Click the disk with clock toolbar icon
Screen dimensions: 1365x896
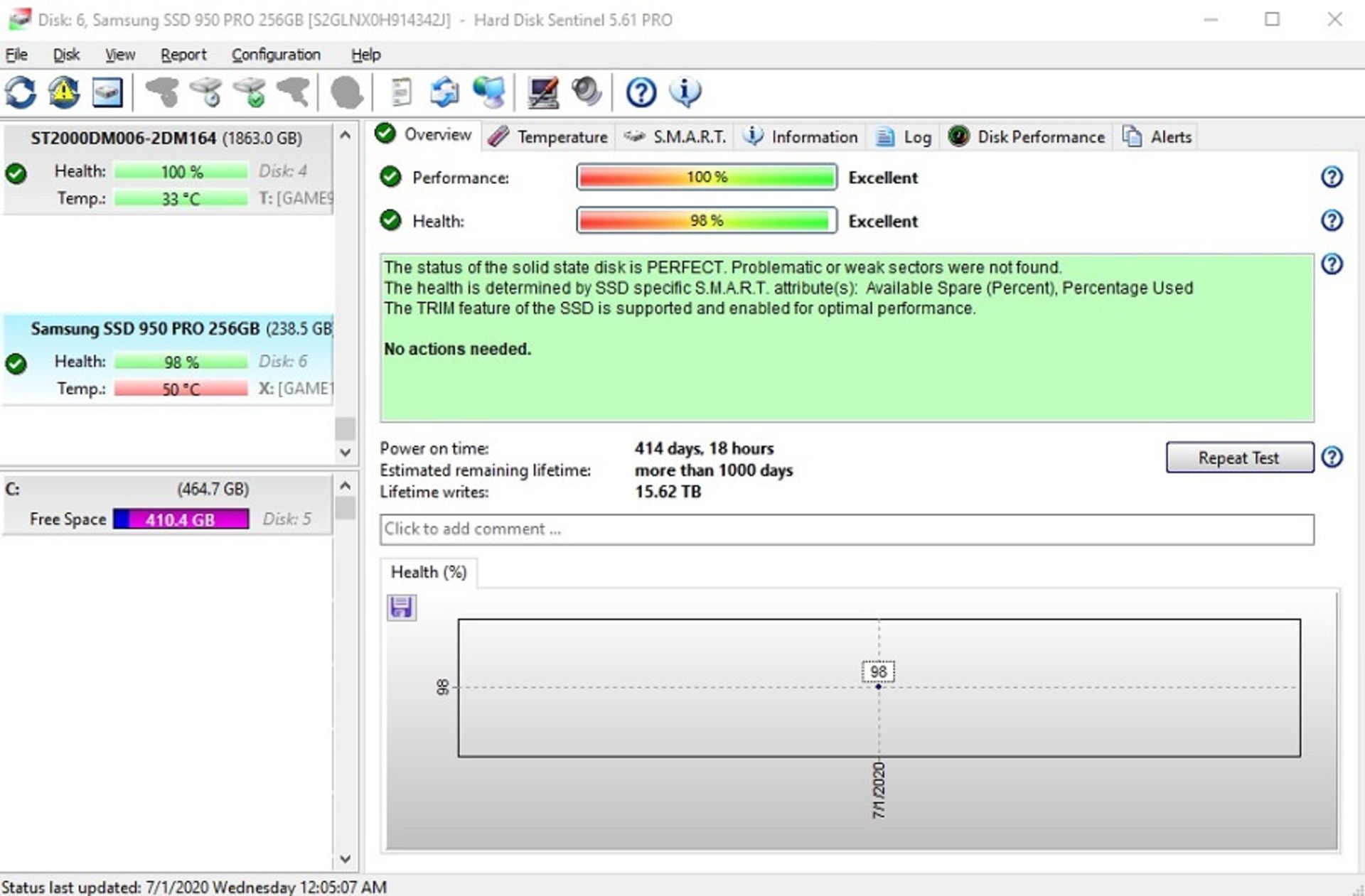[206, 92]
